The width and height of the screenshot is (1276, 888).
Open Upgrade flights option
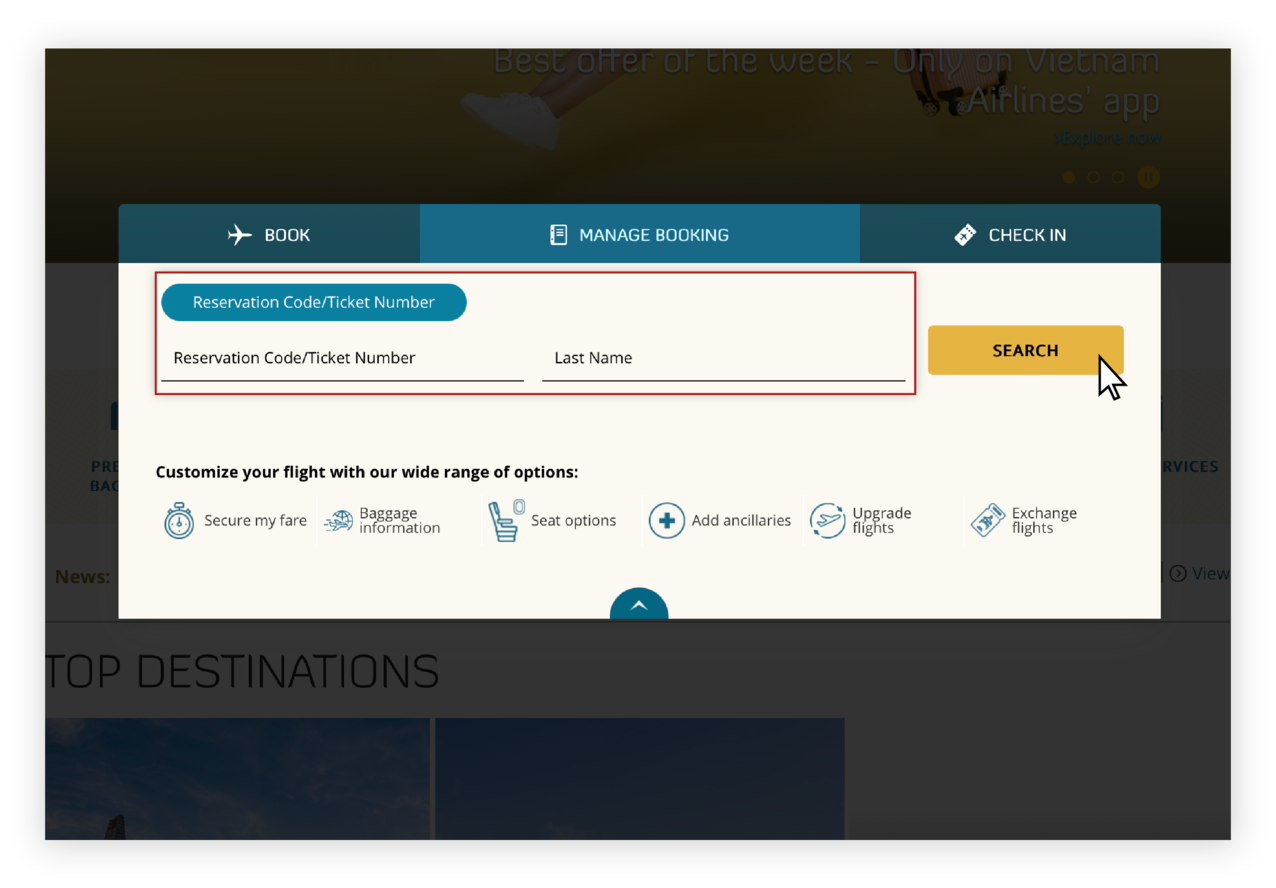click(827, 520)
